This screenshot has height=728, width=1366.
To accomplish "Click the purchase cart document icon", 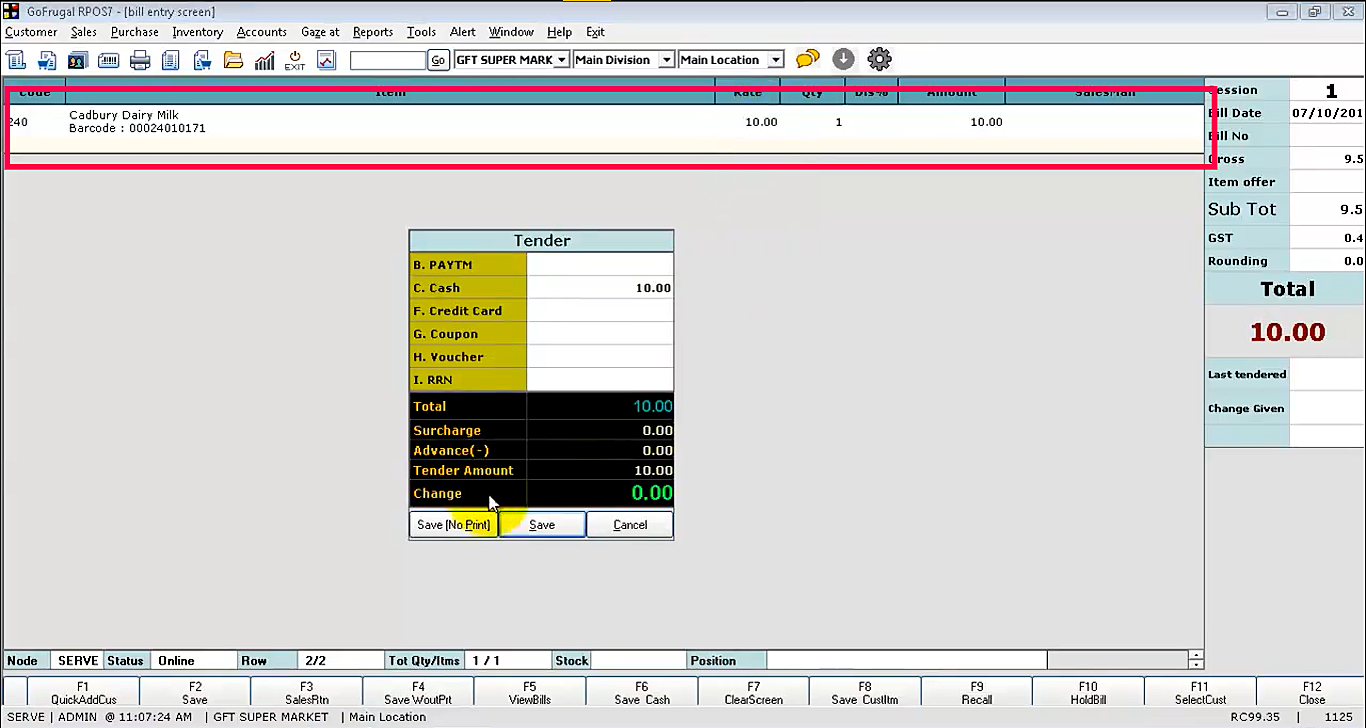I will [x=202, y=60].
